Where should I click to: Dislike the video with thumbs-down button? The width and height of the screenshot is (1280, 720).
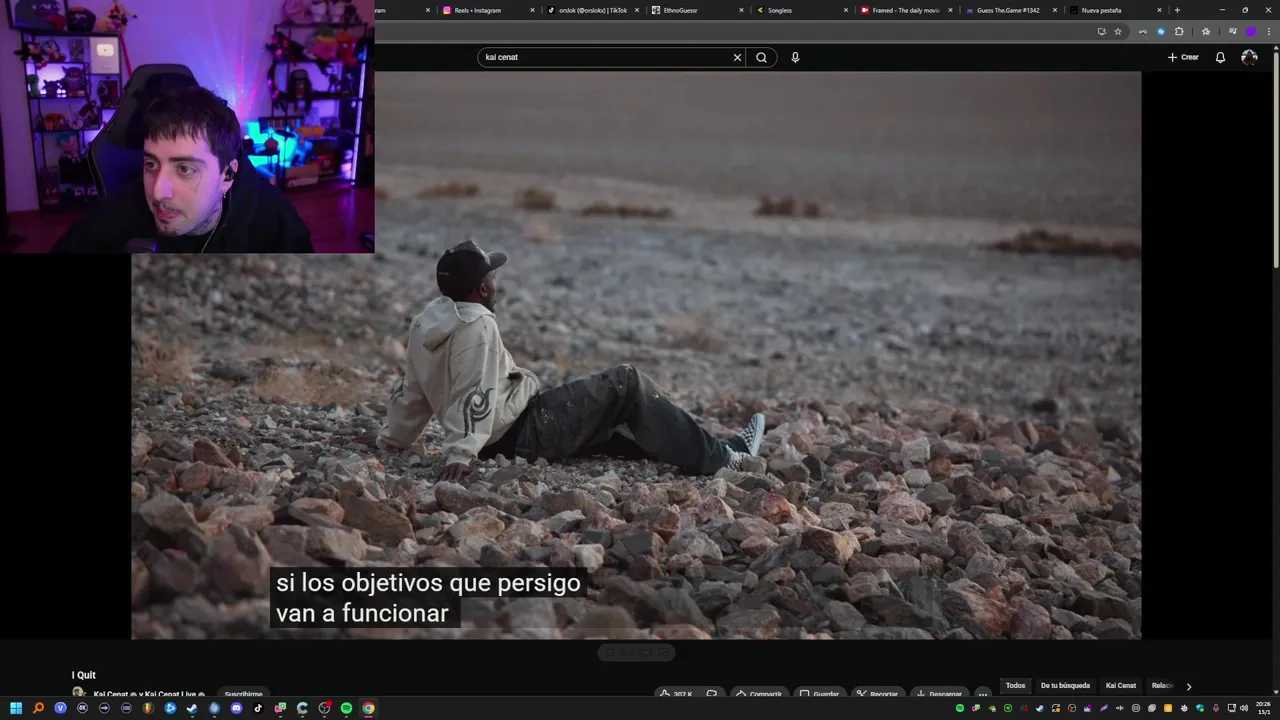coord(712,693)
